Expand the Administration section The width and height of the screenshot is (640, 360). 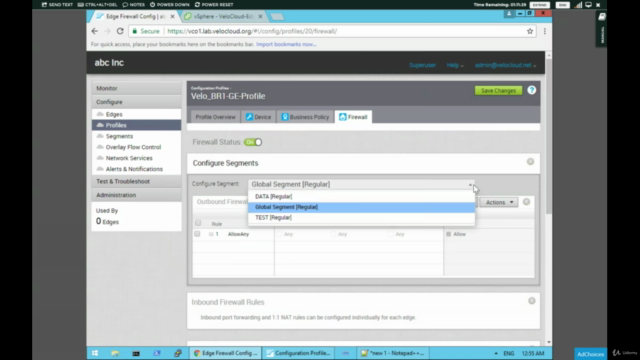(136, 195)
